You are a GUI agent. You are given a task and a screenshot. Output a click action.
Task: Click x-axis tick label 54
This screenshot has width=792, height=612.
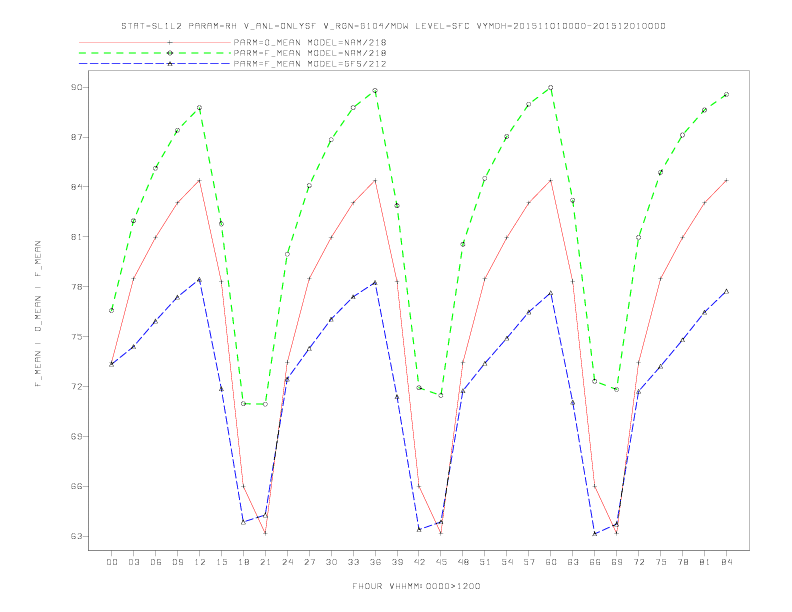tap(507, 562)
